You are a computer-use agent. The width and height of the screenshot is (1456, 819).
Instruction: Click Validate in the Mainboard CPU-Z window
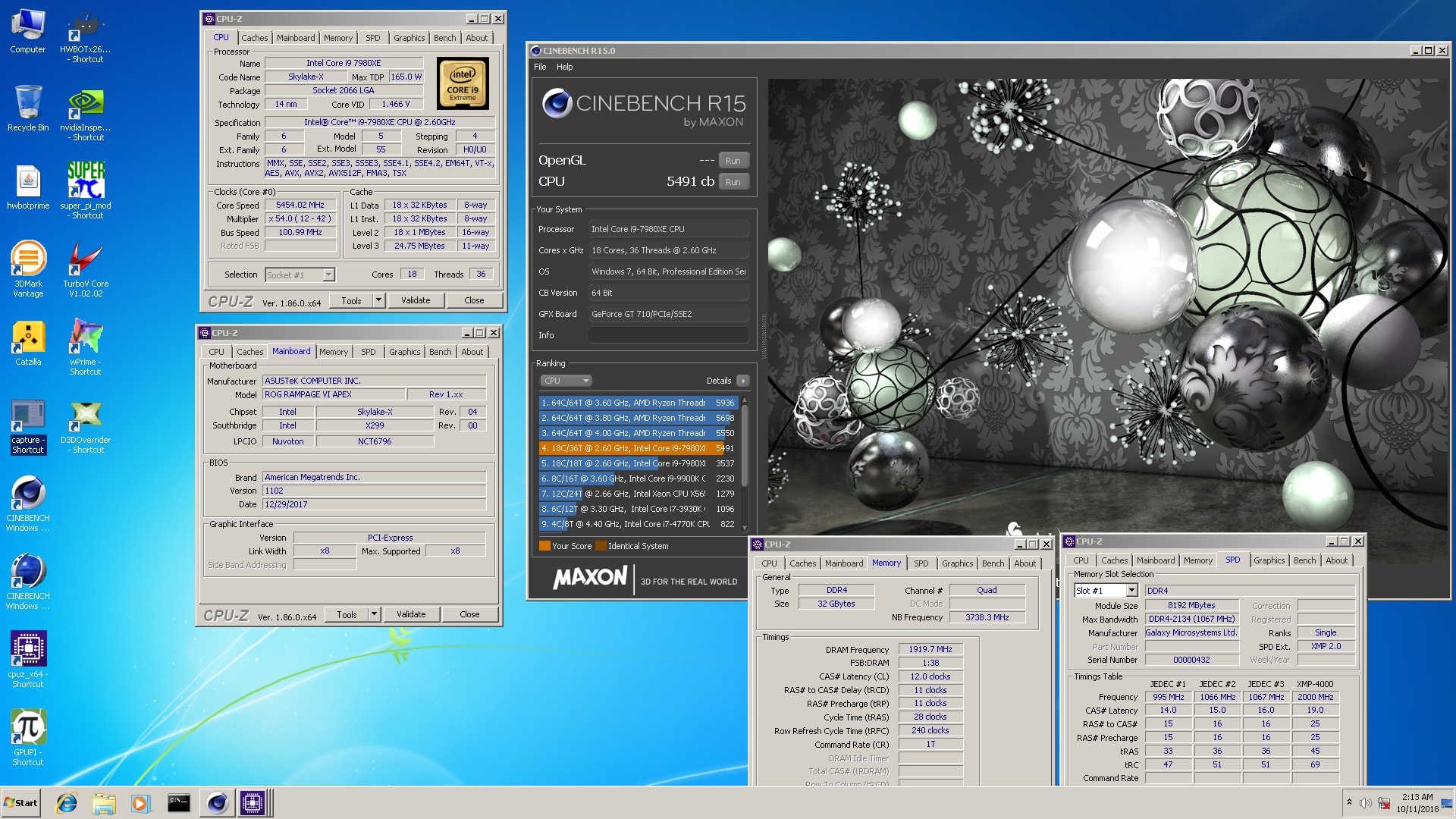coord(411,614)
